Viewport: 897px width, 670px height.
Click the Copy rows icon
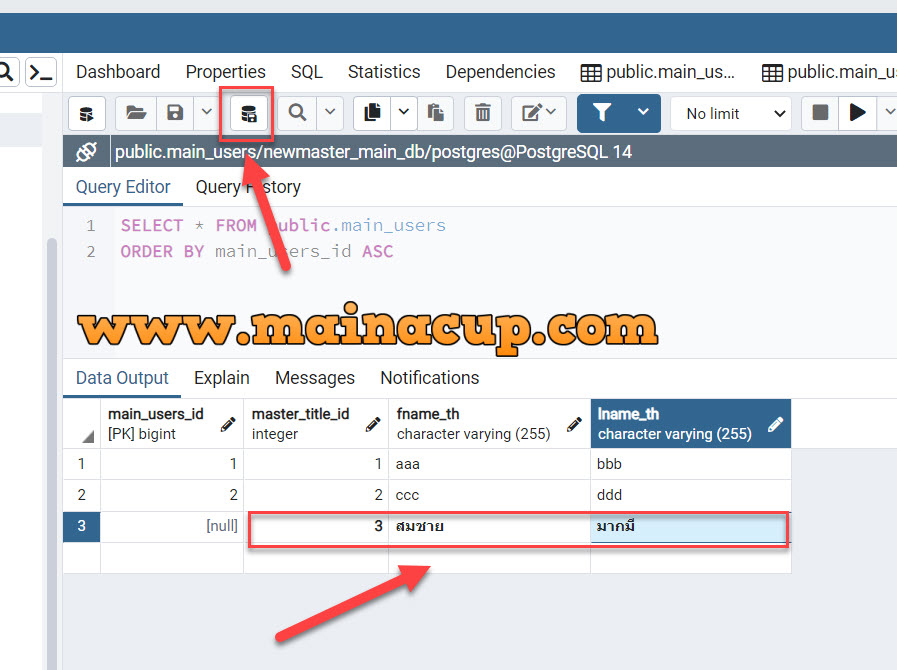[x=373, y=113]
